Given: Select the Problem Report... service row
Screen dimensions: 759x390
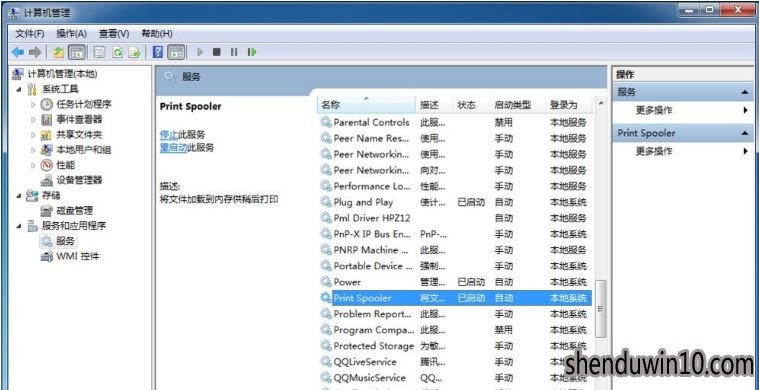Looking at the screenshot, I should [x=456, y=314].
